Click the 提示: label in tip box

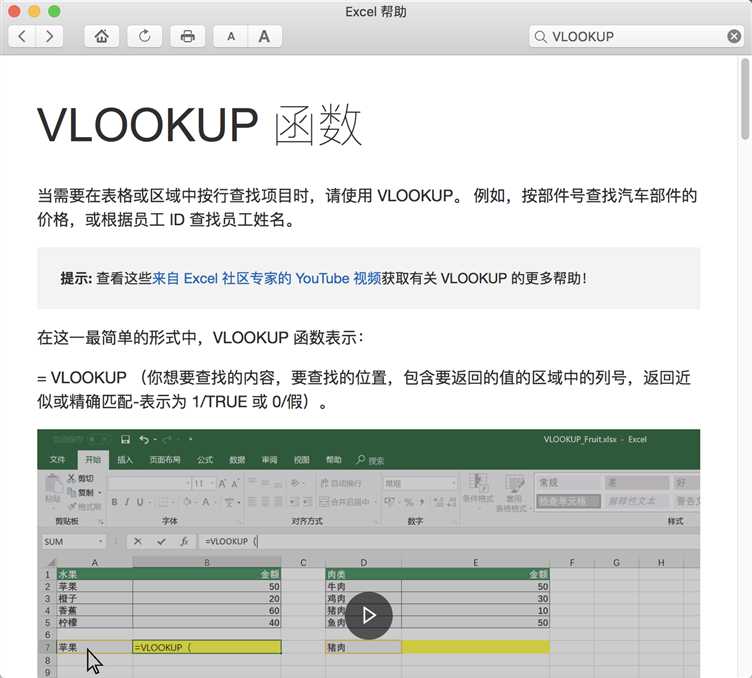[x=76, y=279]
